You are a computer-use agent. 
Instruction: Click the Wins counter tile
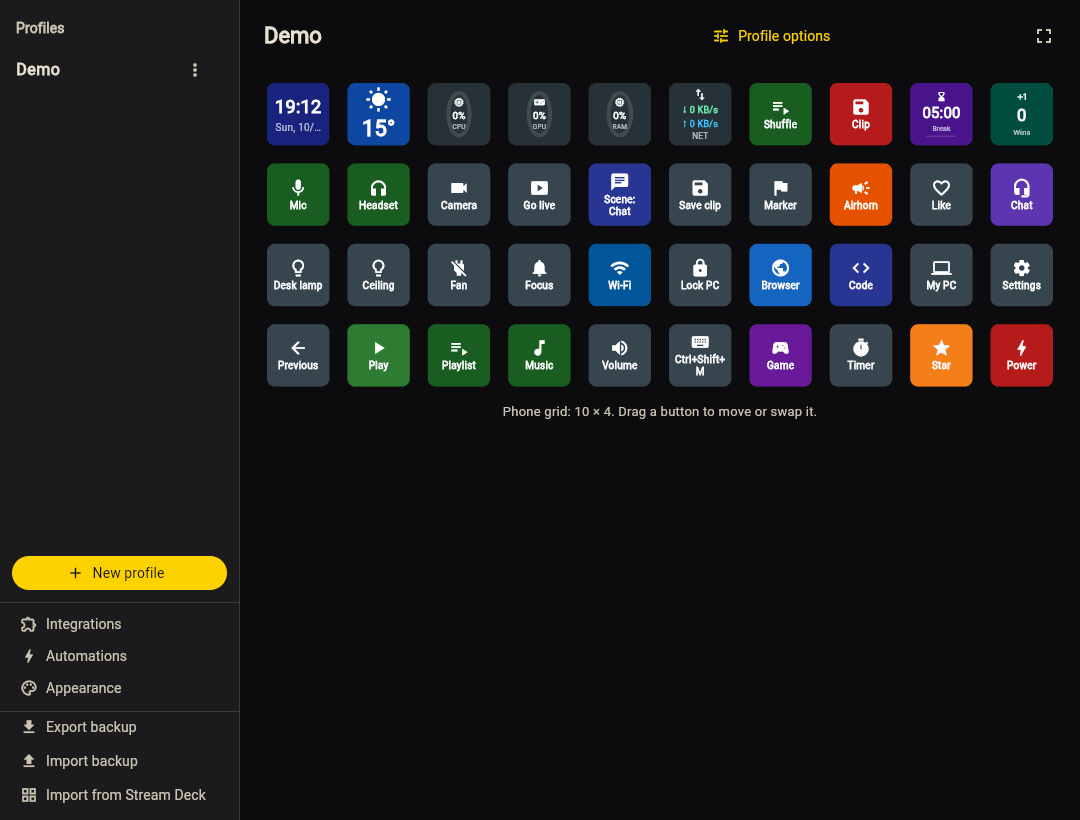coord(1021,114)
